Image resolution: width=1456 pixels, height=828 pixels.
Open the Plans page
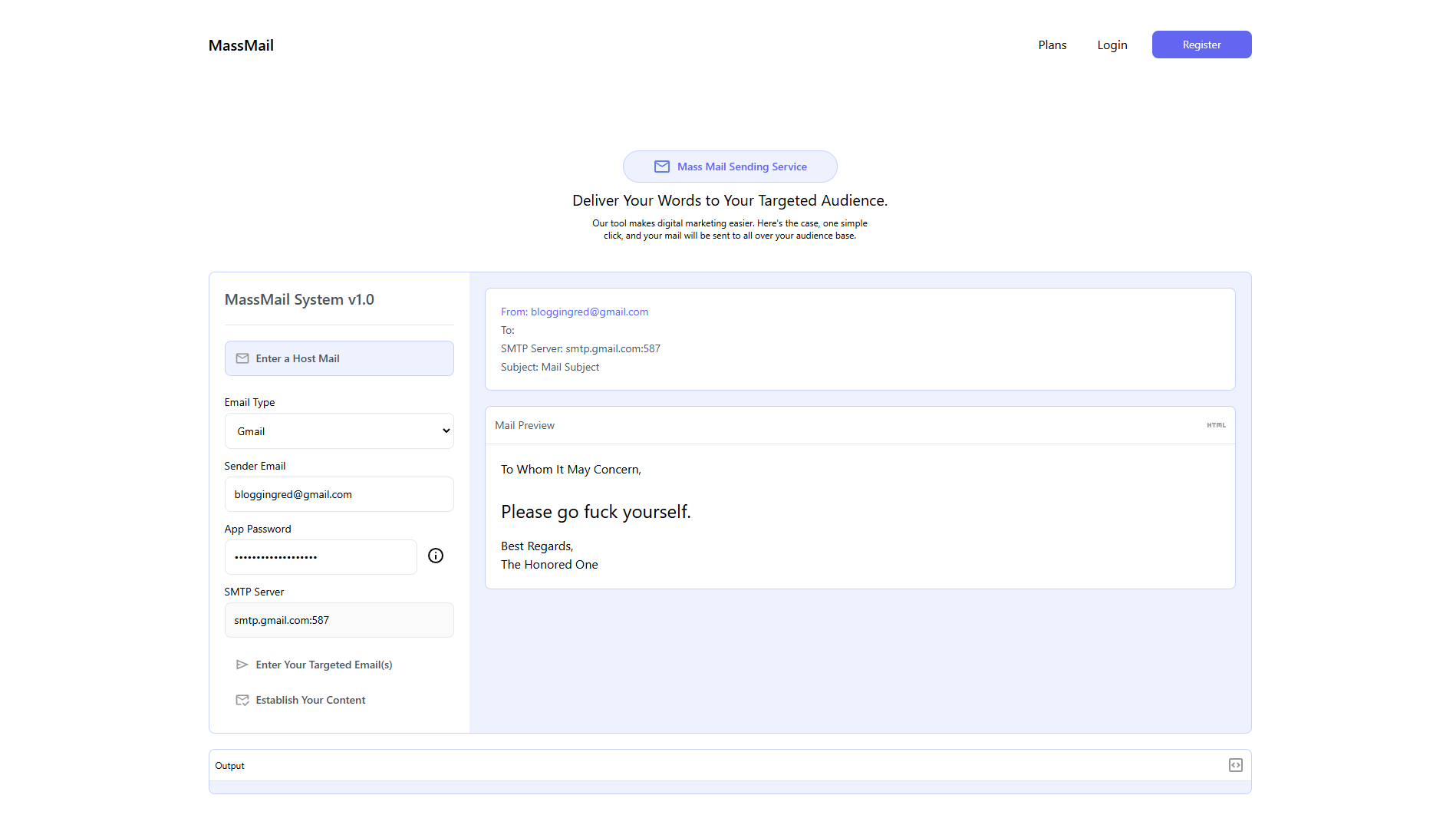tap(1052, 45)
